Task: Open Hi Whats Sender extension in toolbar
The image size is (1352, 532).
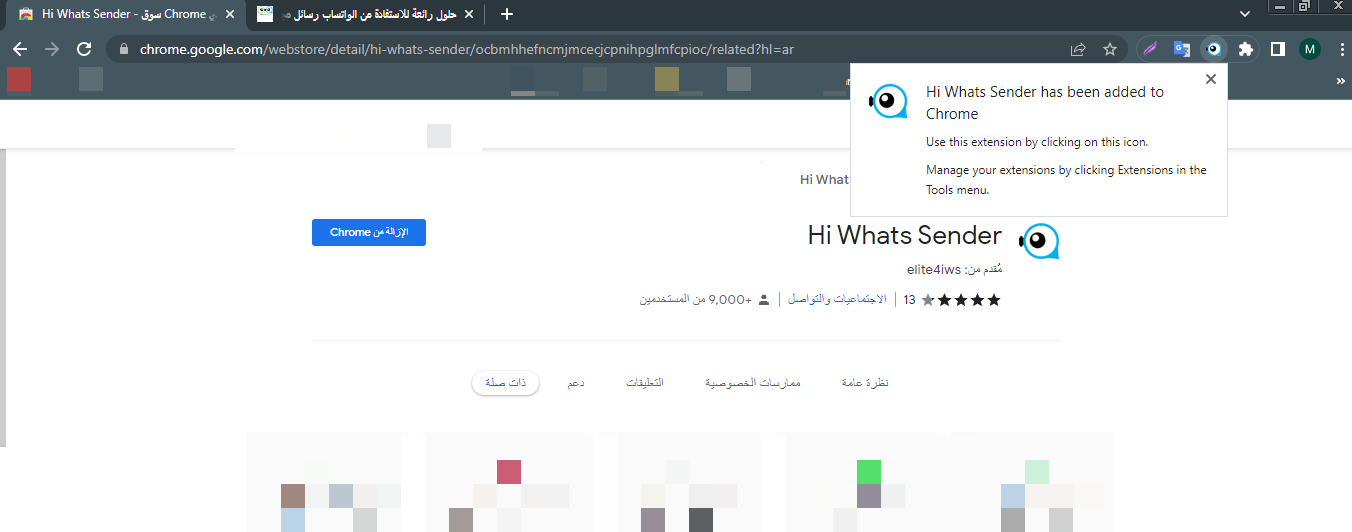Action: (1213, 49)
